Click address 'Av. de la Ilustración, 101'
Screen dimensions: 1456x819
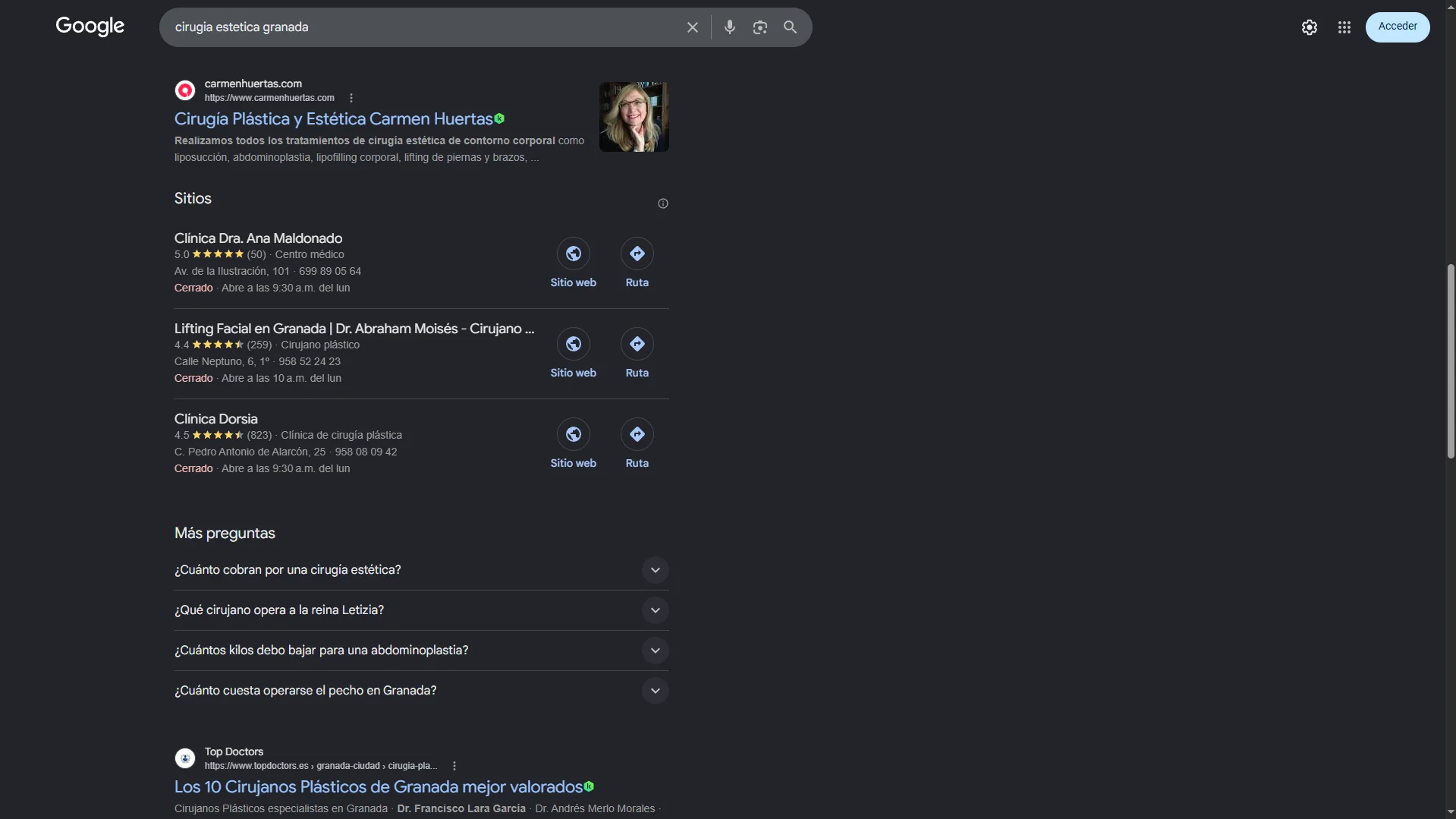(x=231, y=271)
